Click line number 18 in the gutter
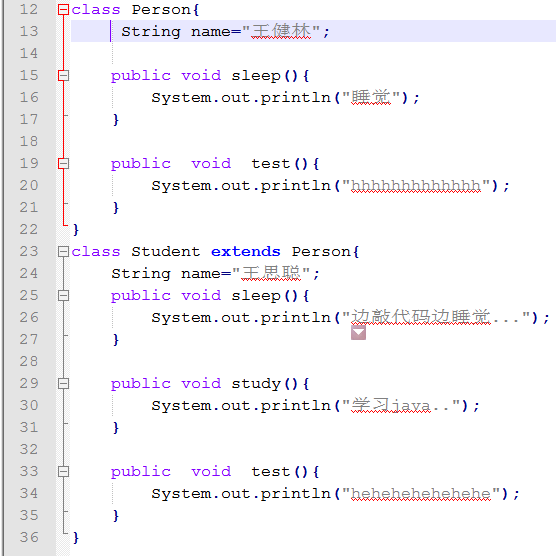 coord(29,141)
